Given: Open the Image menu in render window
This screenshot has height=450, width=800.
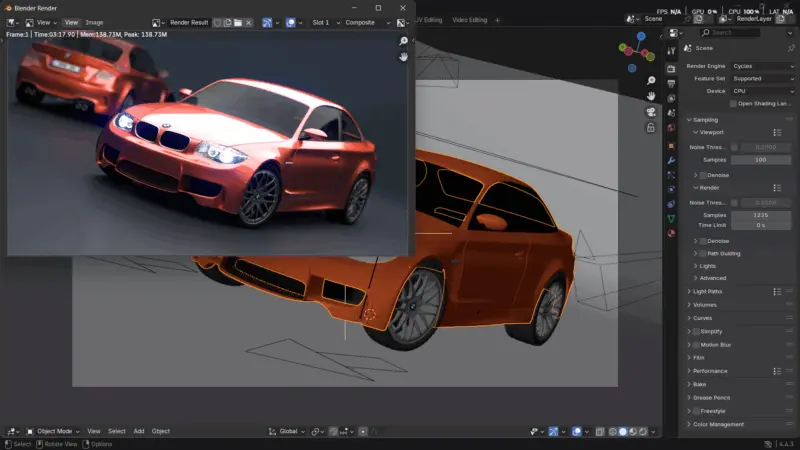Looking at the screenshot, I should pos(94,22).
